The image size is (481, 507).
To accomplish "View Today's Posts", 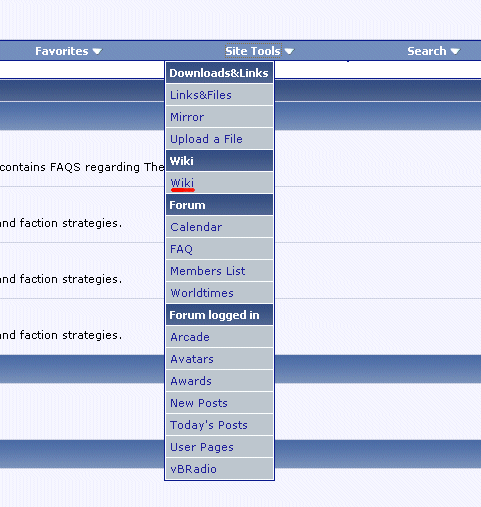I will pyautogui.click(x=219, y=425).
